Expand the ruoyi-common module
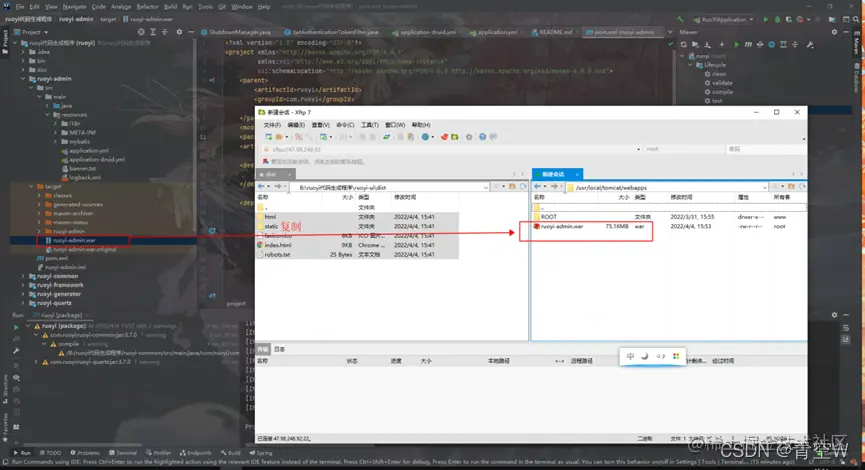 [x=24, y=276]
